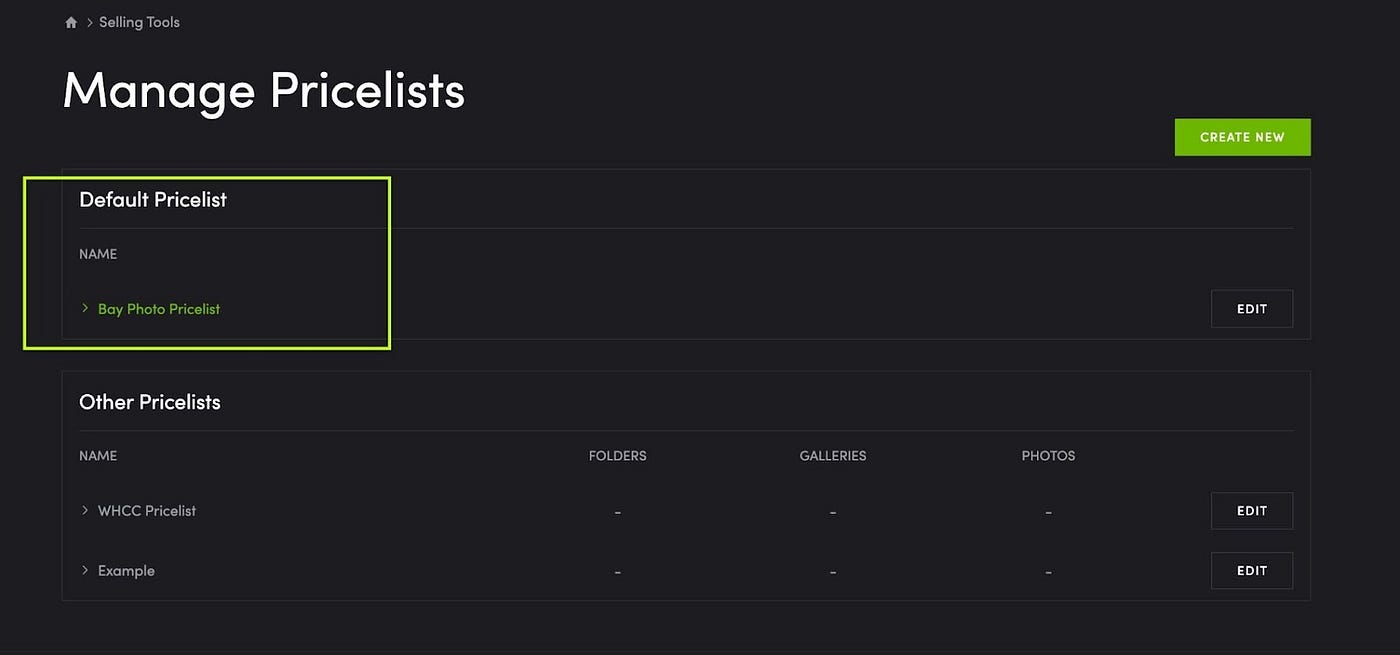Click the Photos column header
The height and width of the screenshot is (655, 1400).
[x=1048, y=456]
